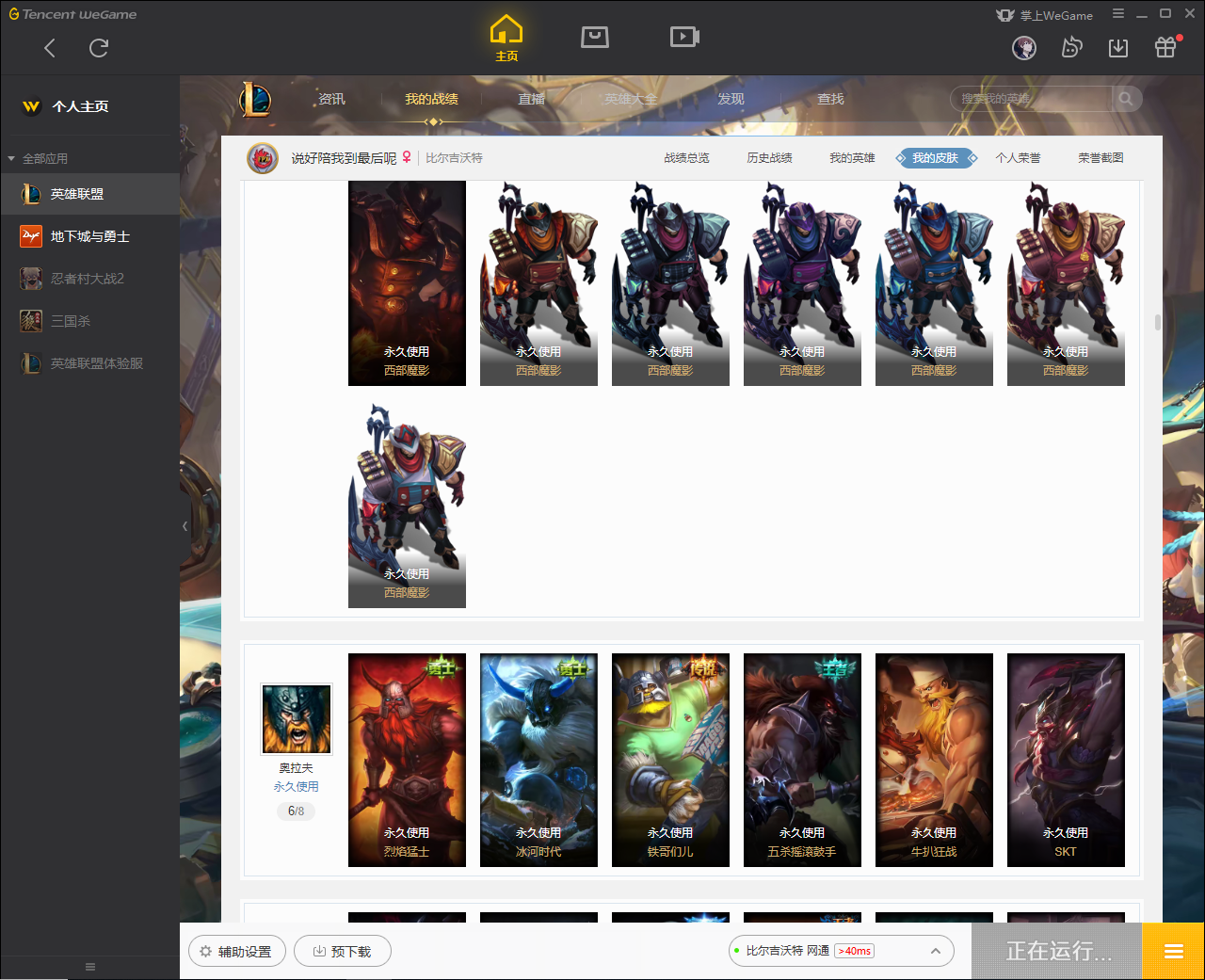Select 三国杀 in the sidebar
The width and height of the screenshot is (1205, 980).
pyautogui.click(x=89, y=321)
